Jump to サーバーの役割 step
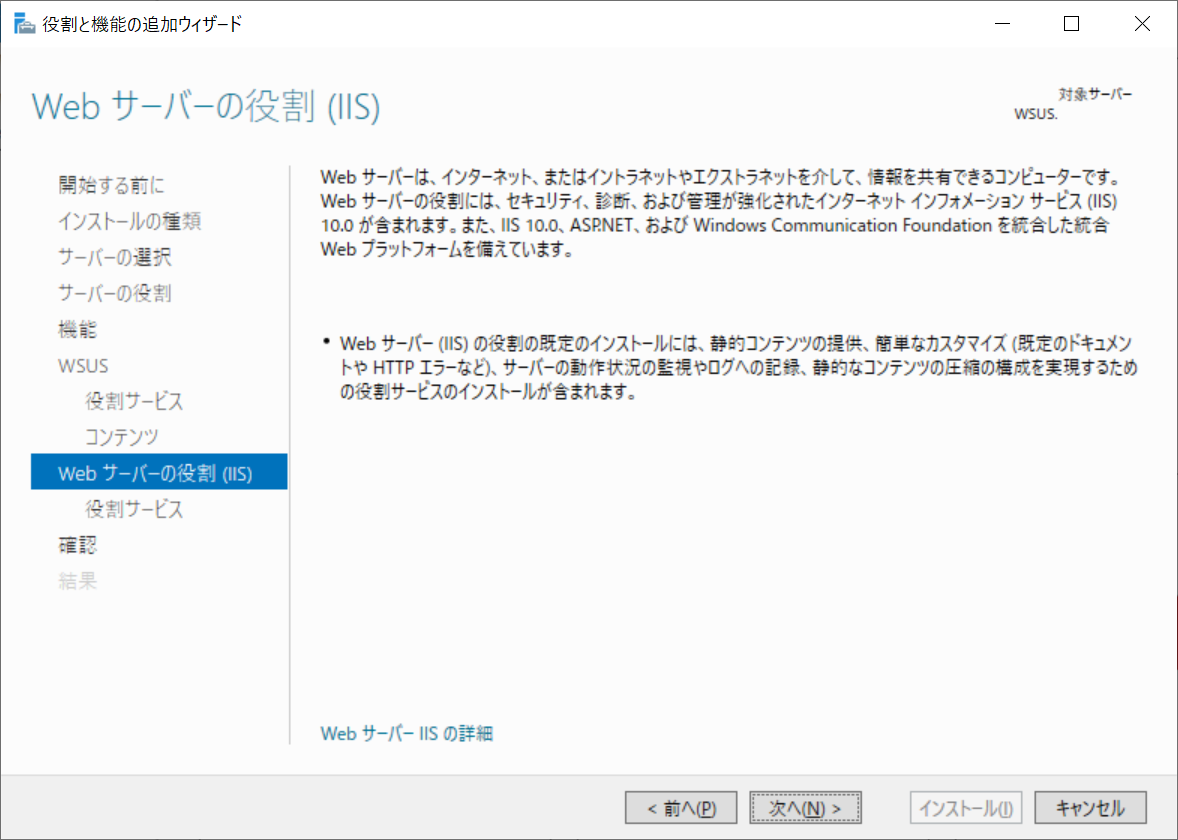Image resolution: width=1178 pixels, height=840 pixels. pos(115,293)
